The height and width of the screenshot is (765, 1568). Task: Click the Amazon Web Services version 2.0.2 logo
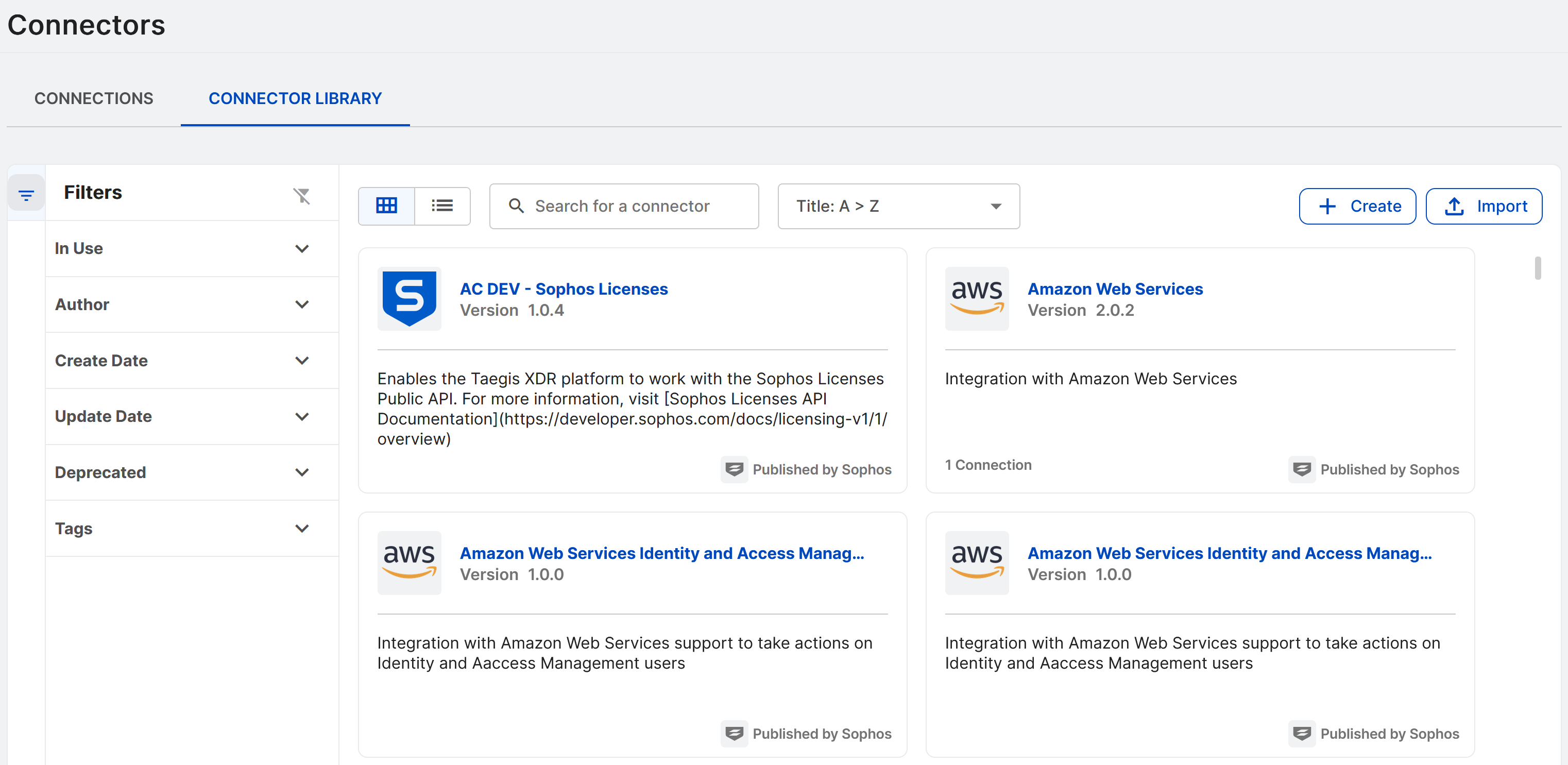point(976,298)
